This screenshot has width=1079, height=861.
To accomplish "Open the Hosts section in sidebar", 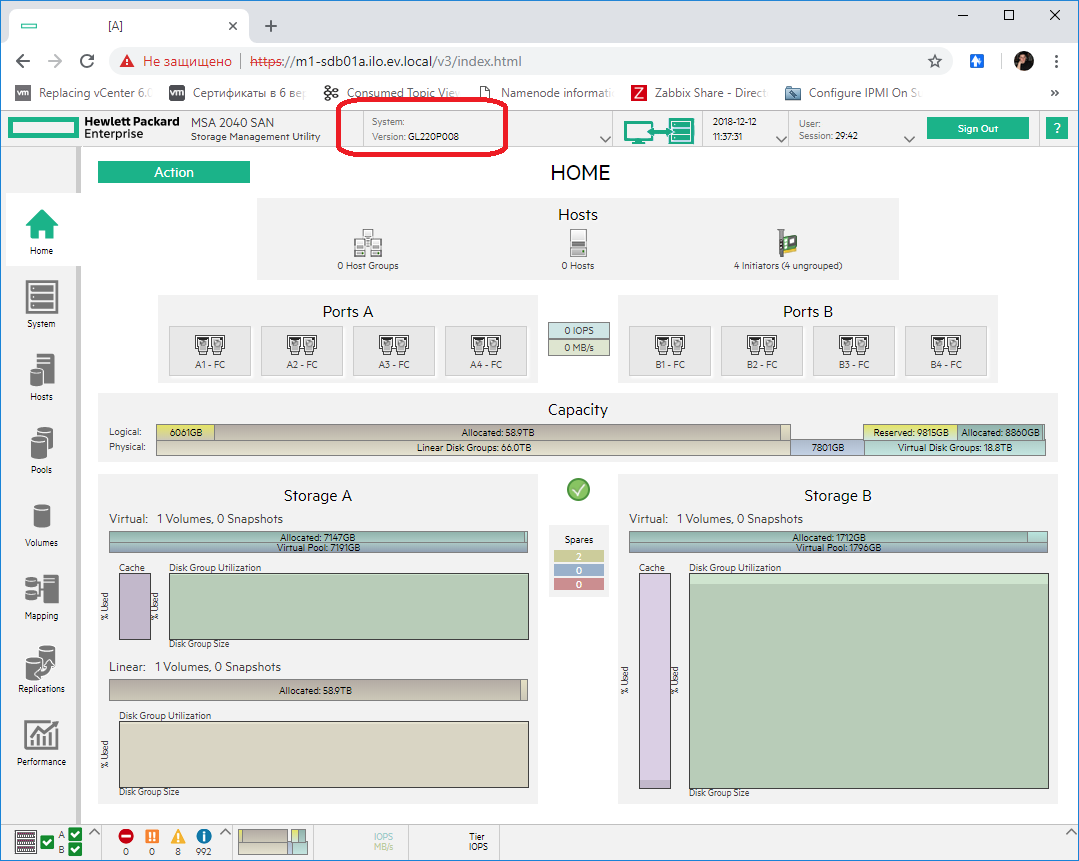I will click(x=41, y=377).
